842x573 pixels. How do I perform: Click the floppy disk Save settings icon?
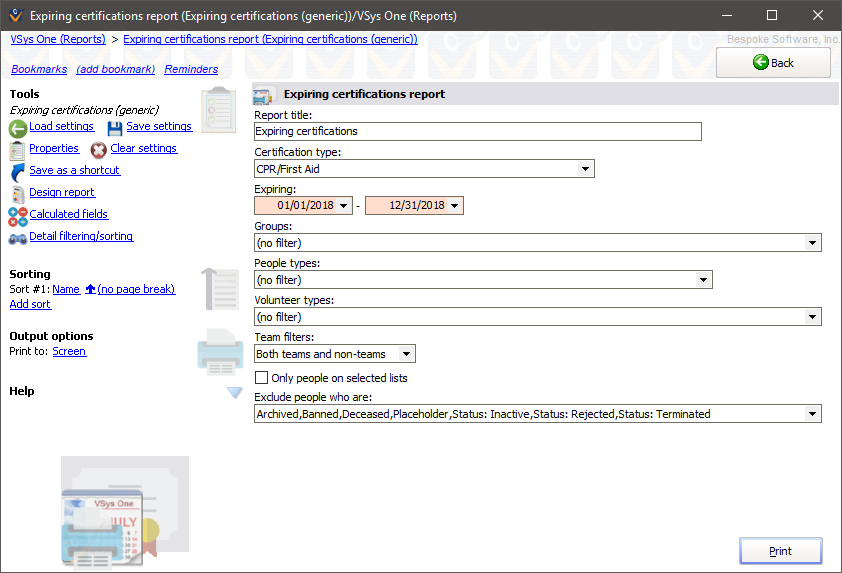point(115,128)
